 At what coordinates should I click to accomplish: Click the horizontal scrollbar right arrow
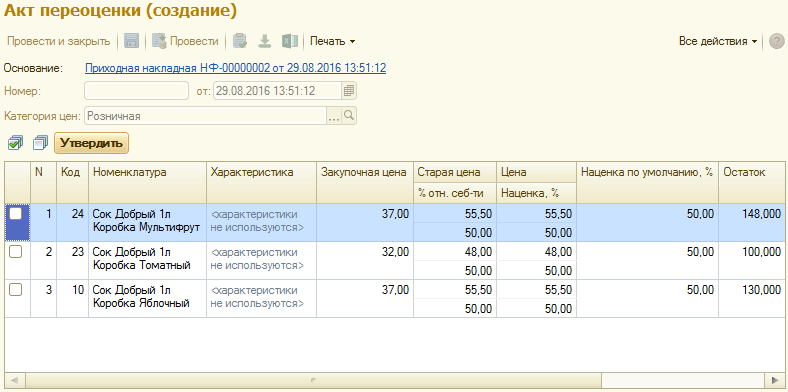[x=773, y=379]
